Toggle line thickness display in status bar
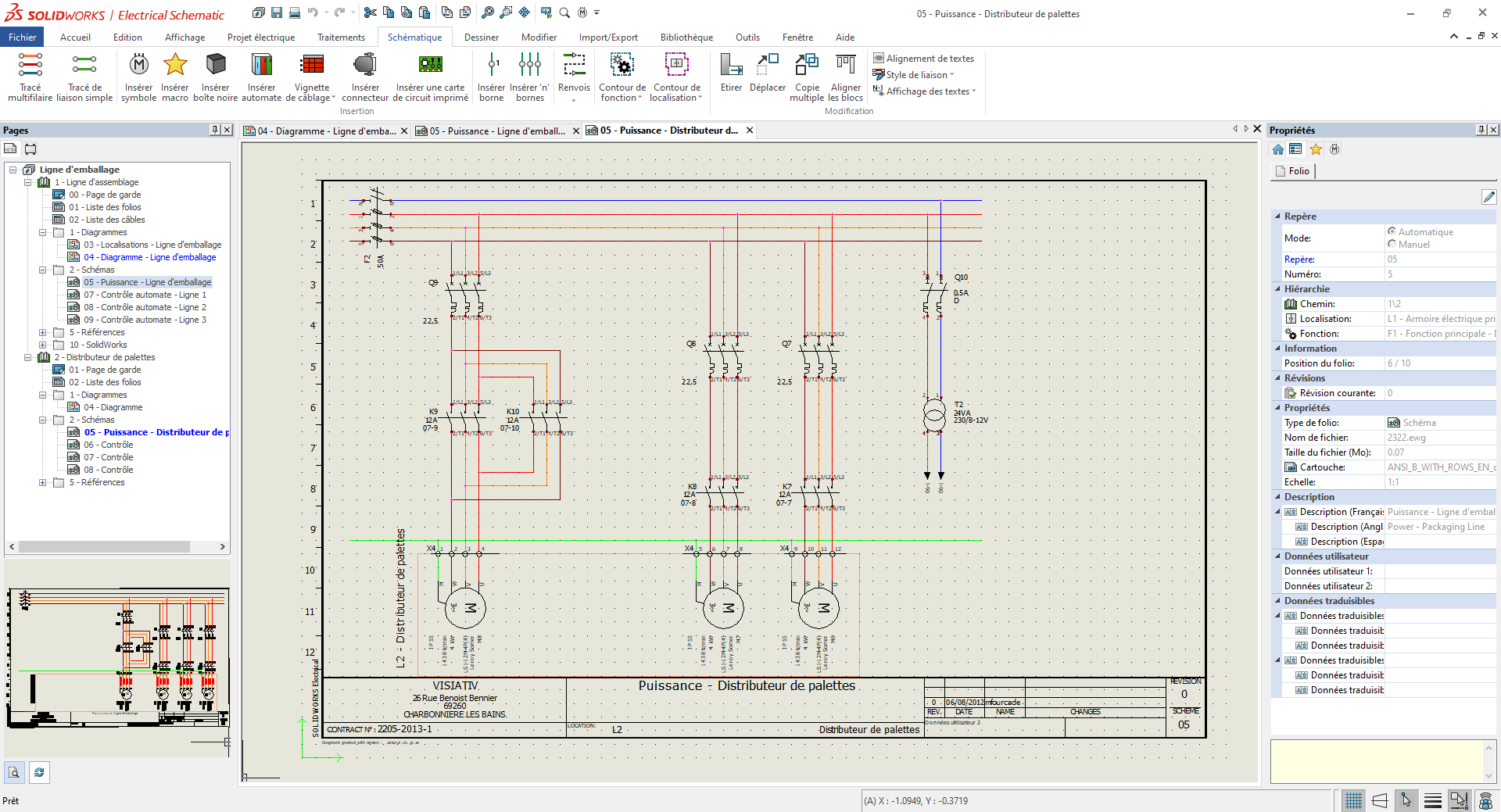Viewport: 1501px width, 812px height. [1433, 800]
